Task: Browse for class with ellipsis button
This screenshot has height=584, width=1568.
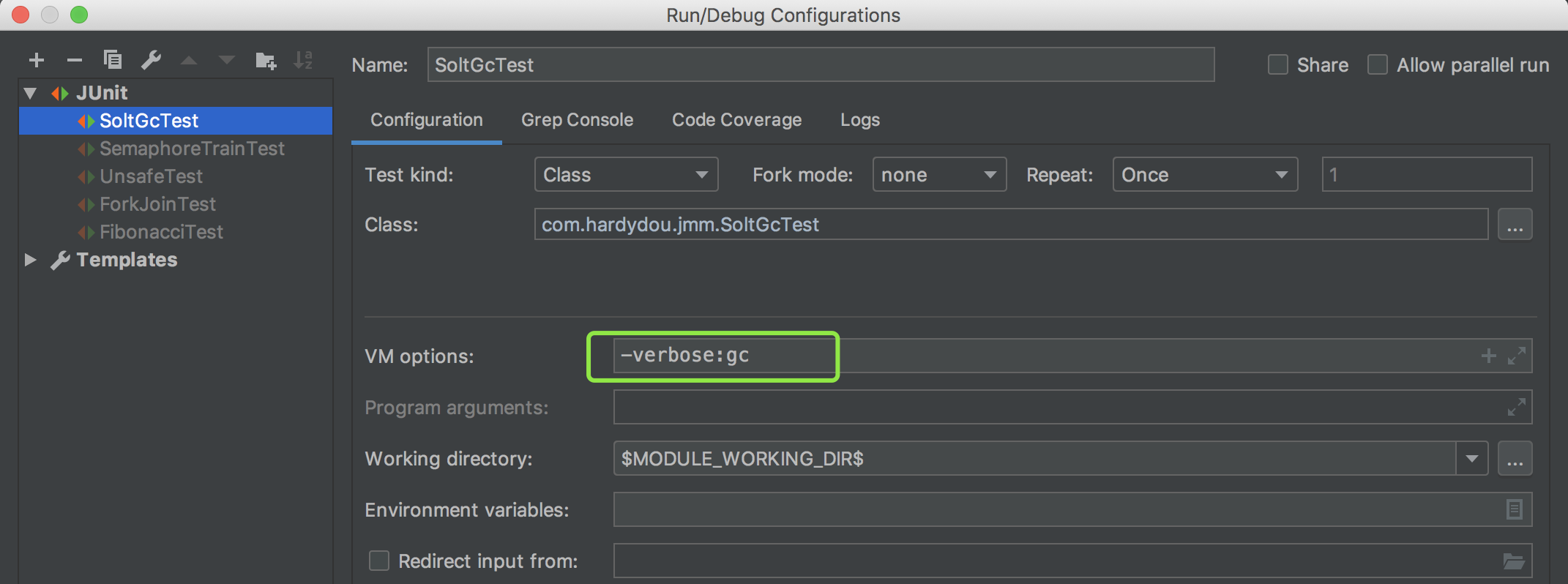Action: pos(1515,225)
